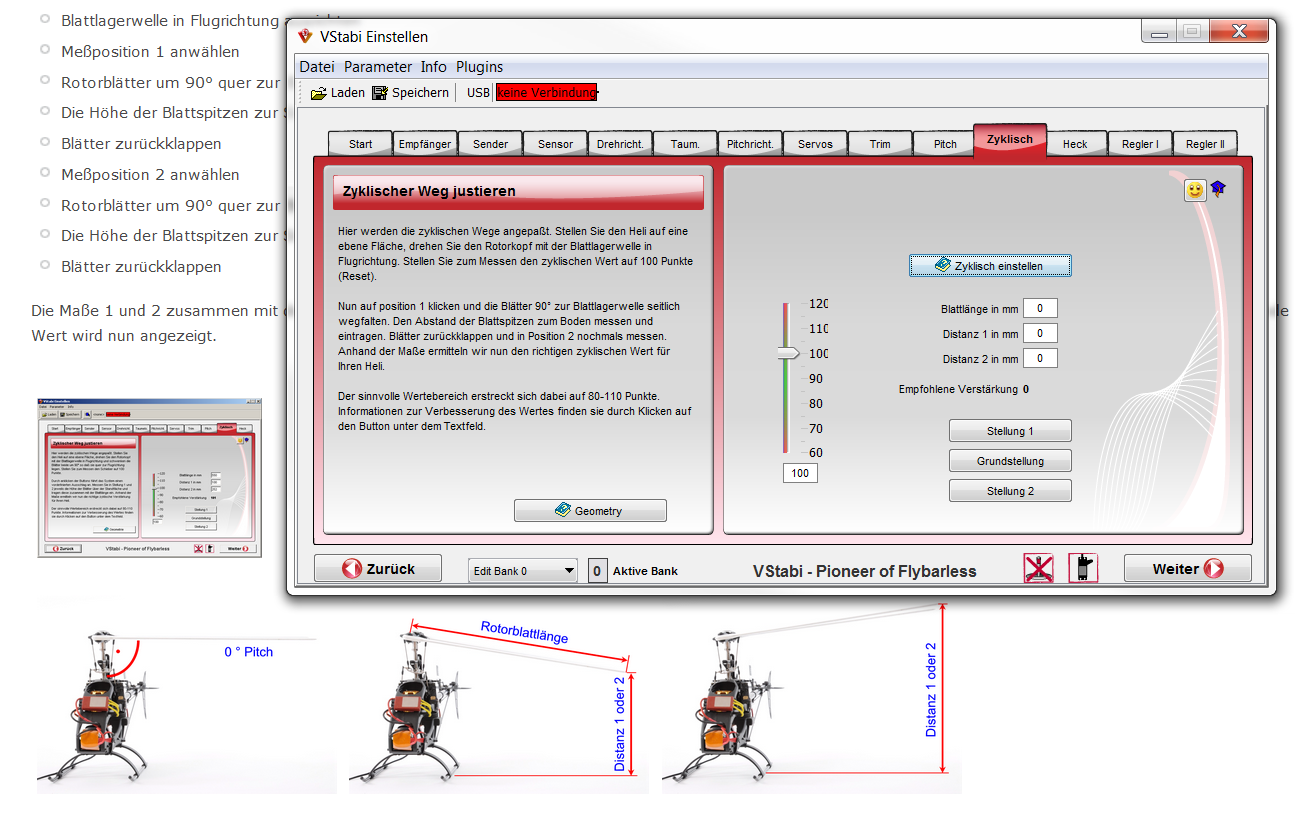The width and height of the screenshot is (1307, 813).
Task: Click the Laden open-folder icon
Action: click(319, 93)
